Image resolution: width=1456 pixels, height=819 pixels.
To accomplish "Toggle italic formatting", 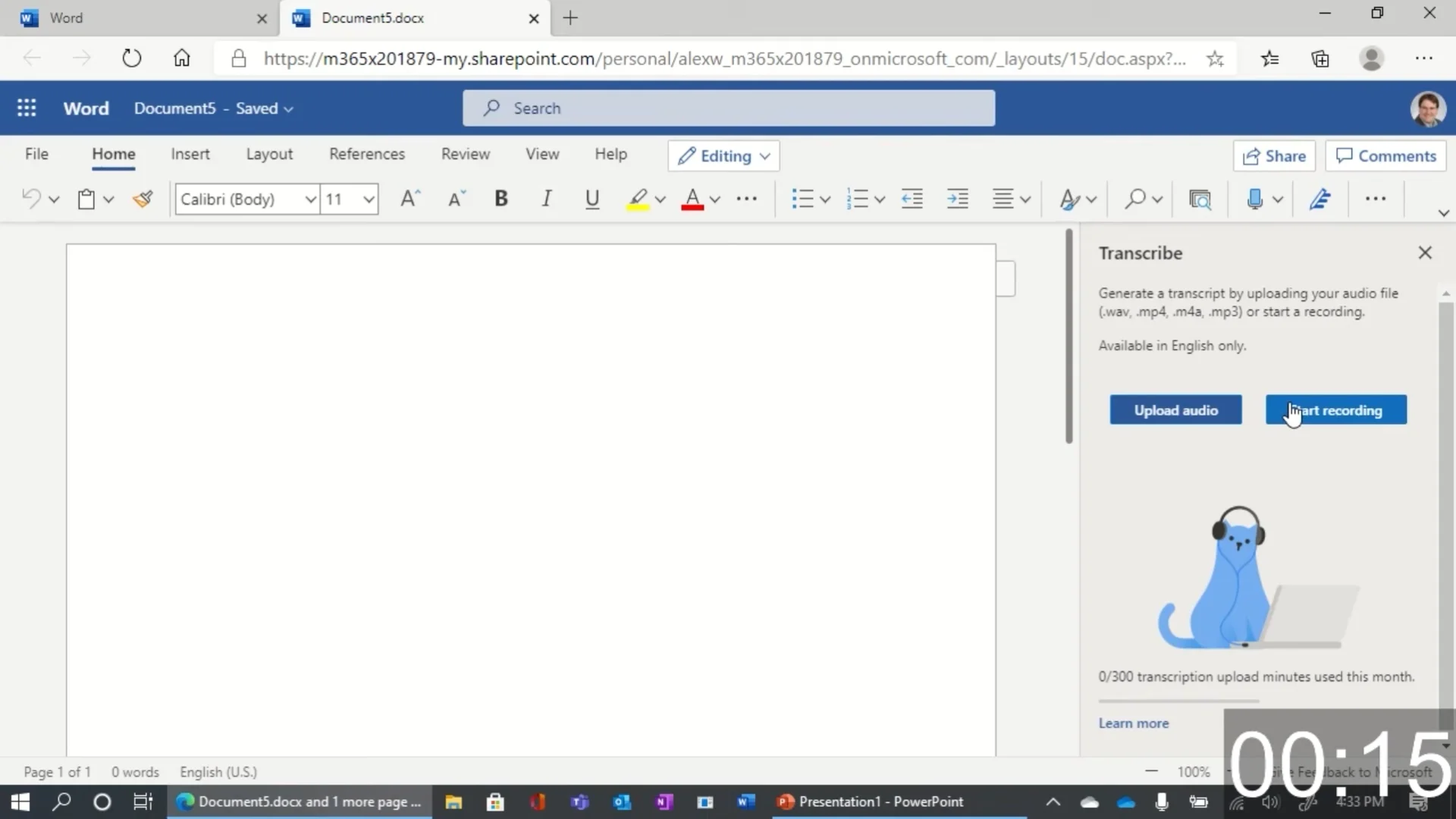I will pos(546,199).
